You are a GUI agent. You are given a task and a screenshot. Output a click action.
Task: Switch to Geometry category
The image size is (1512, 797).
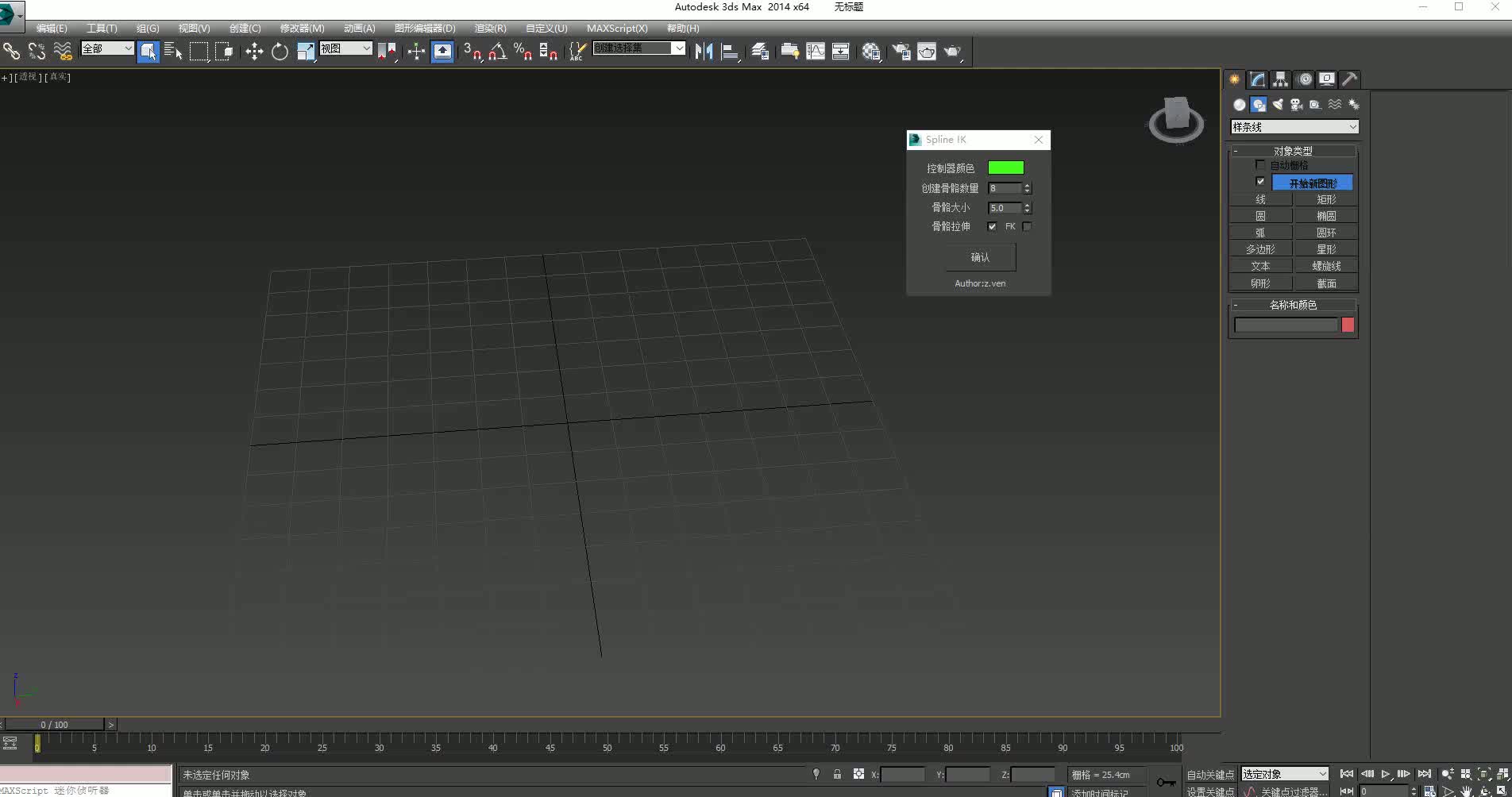tap(1240, 105)
